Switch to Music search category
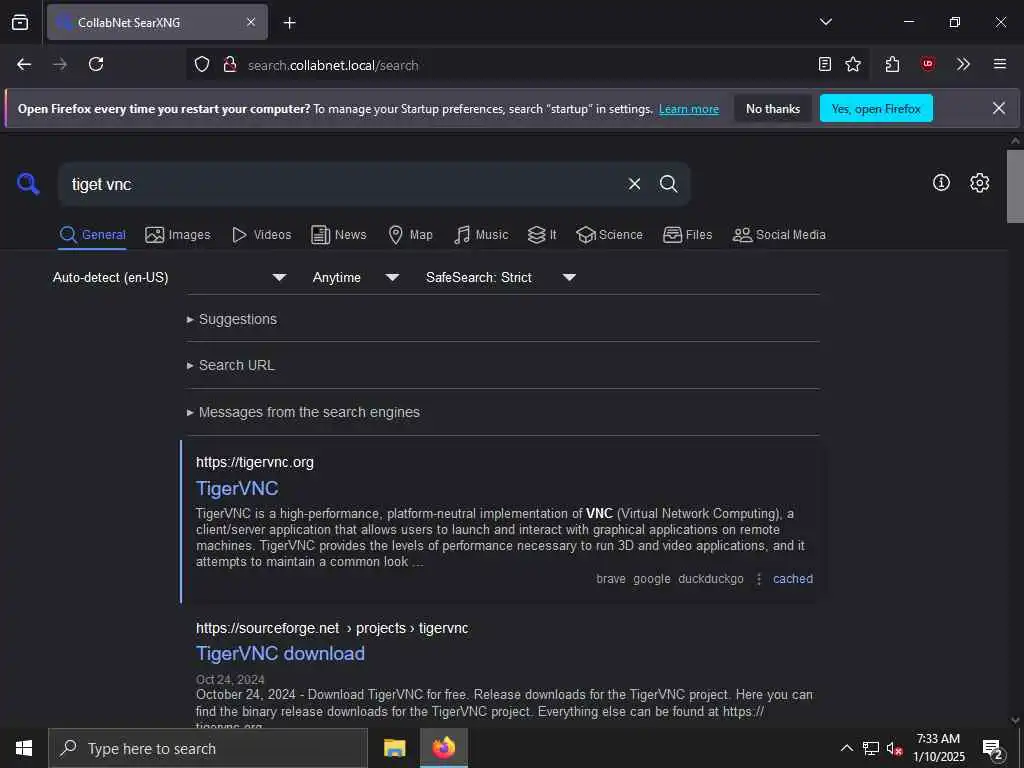The image size is (1024, 768). pos(481,234)
